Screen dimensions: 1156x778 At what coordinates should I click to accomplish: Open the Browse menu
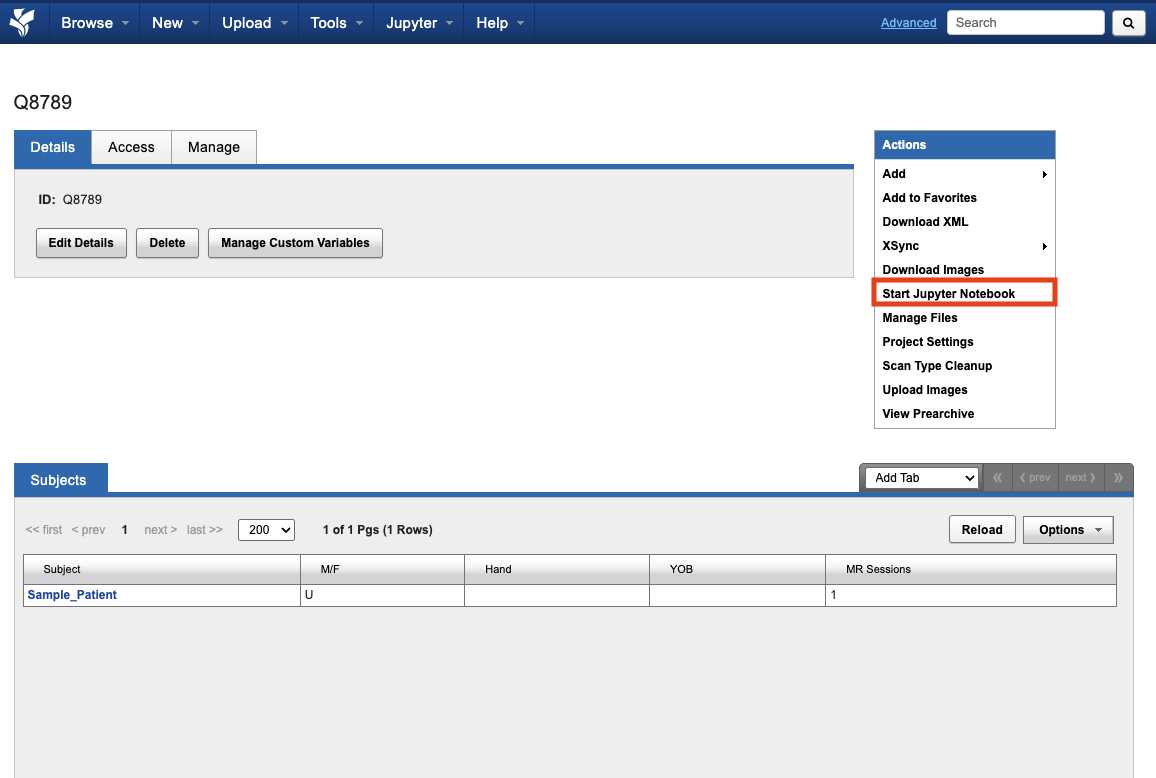click(x=95, y=23)
